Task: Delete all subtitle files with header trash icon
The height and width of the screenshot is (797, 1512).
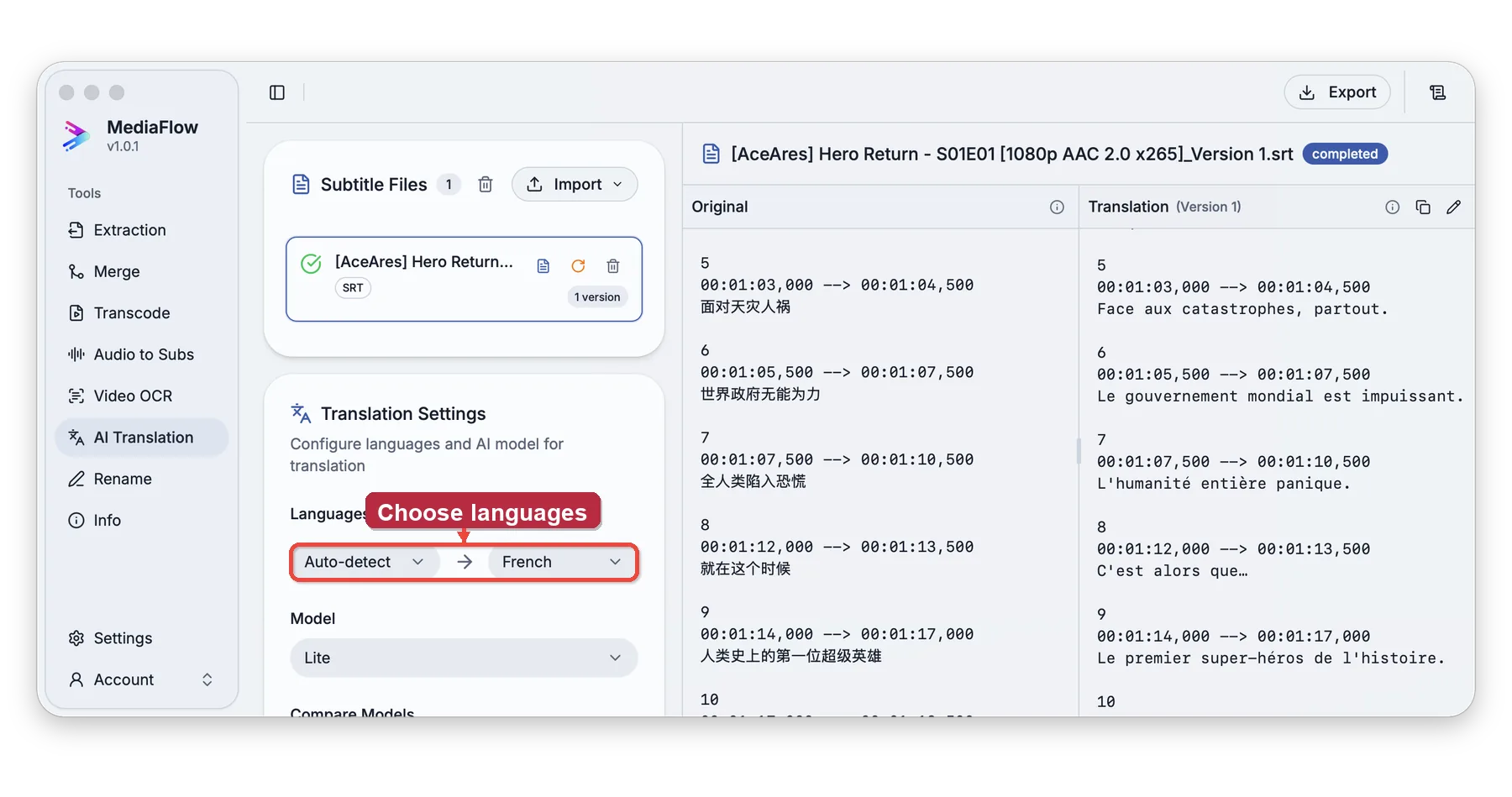Action: click(x=486, y=185)
